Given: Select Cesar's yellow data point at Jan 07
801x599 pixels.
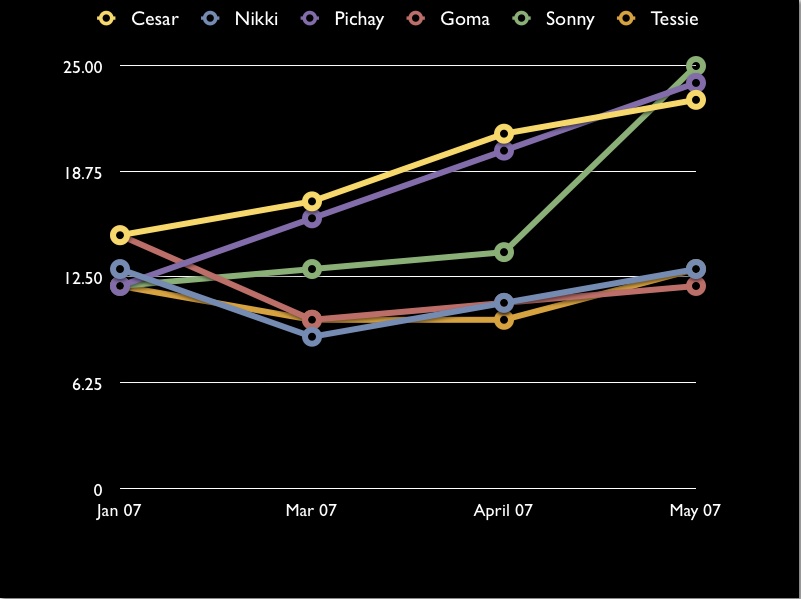Looking at the screenshot, I should 120,235.
